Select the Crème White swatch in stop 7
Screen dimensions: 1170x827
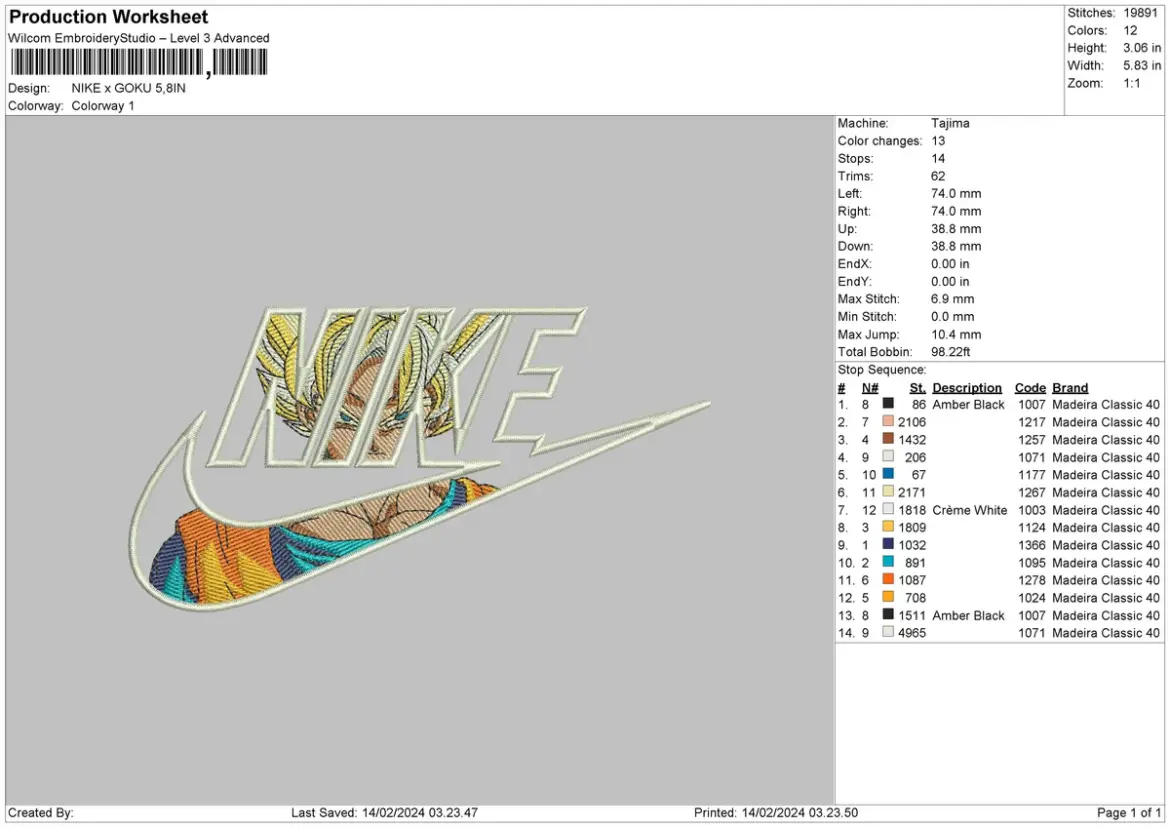pos(888,509)
